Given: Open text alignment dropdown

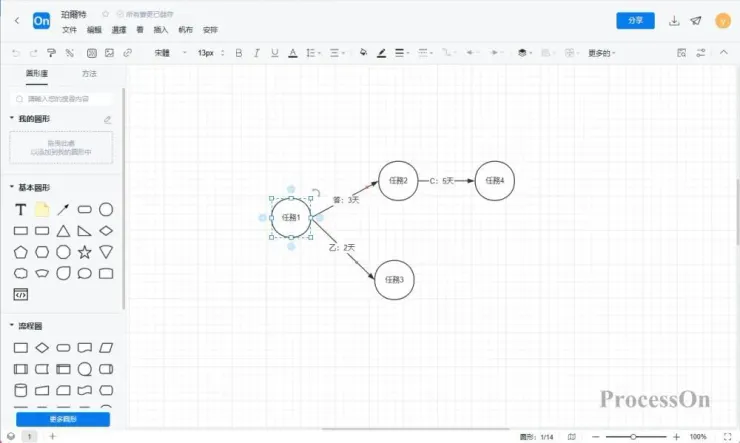Looking at the screenshot, I should [337, 53].
